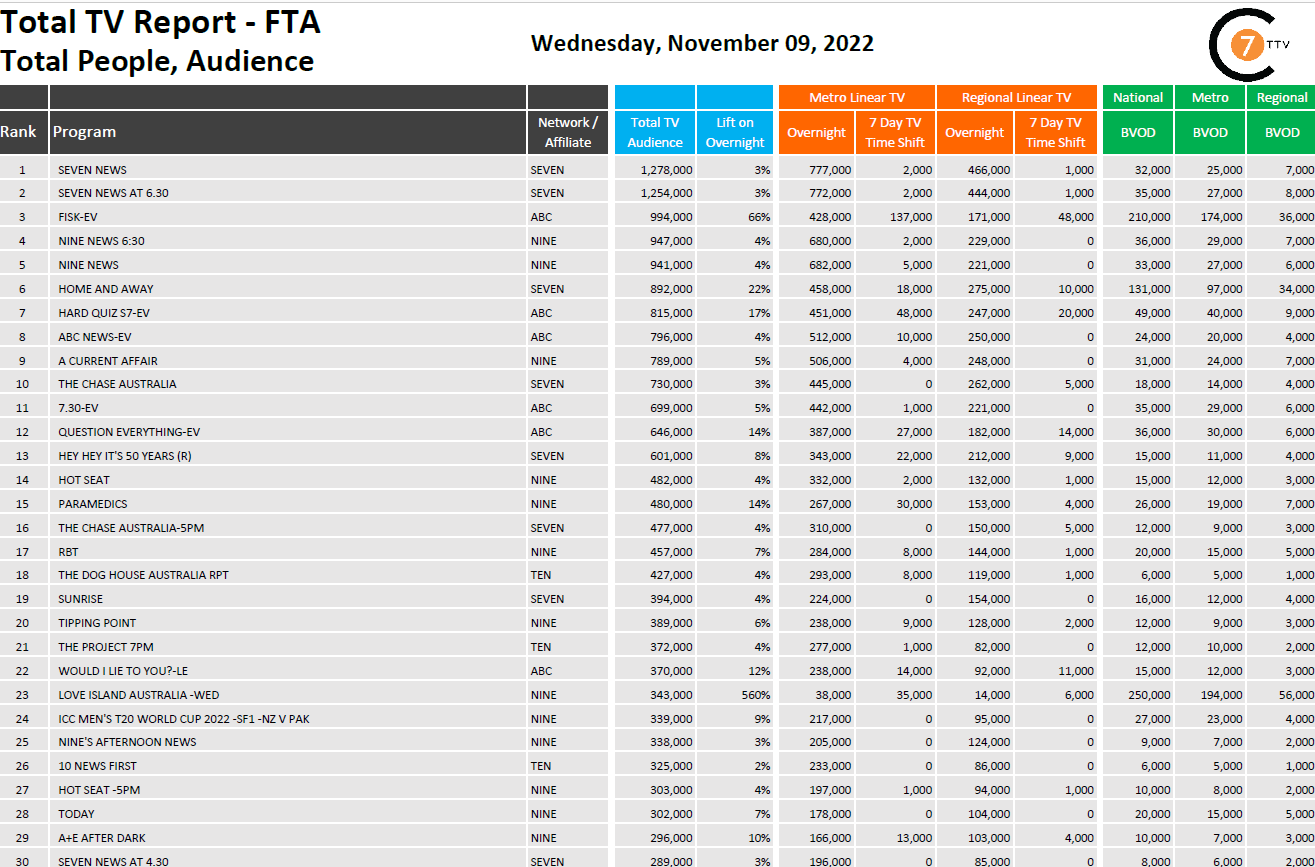Select the Rank column header
The width and height of the screenshot is (1315, 867).
point(18,132)
